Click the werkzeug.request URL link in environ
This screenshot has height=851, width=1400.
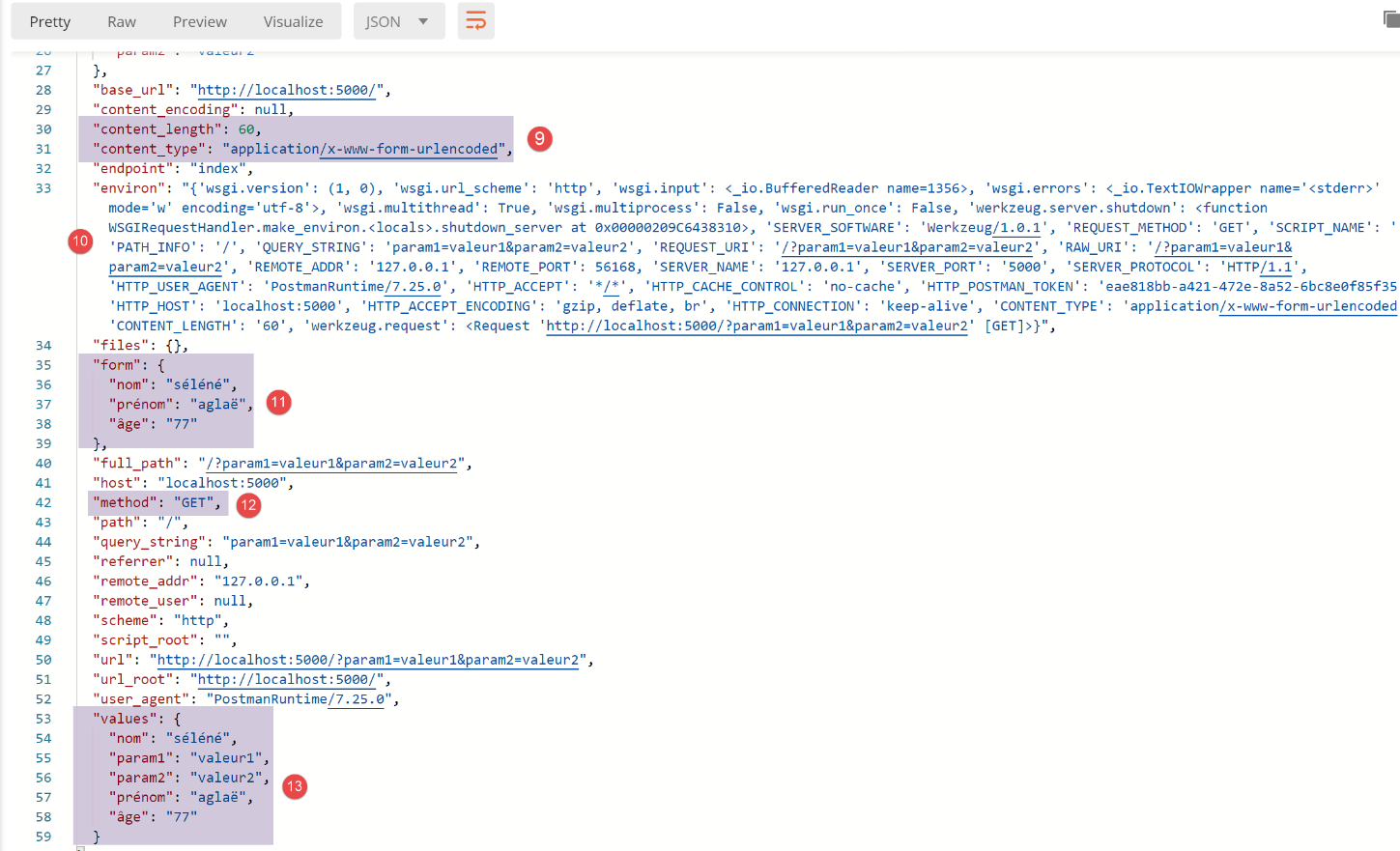(x=757, y=326)
